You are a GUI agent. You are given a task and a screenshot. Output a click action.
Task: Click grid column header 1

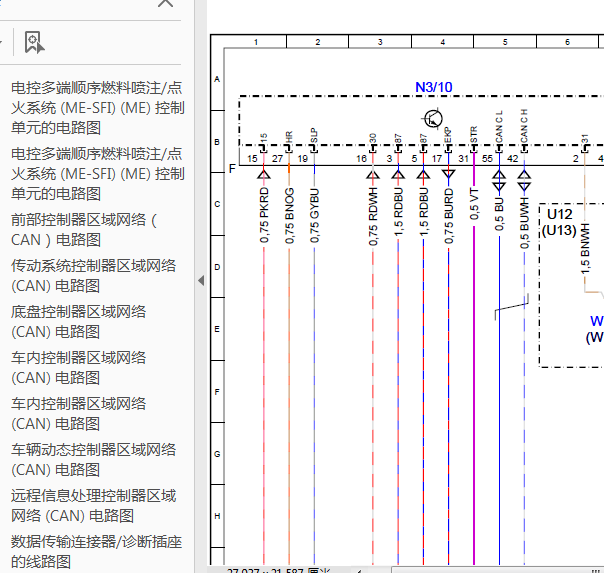[256, 42]
